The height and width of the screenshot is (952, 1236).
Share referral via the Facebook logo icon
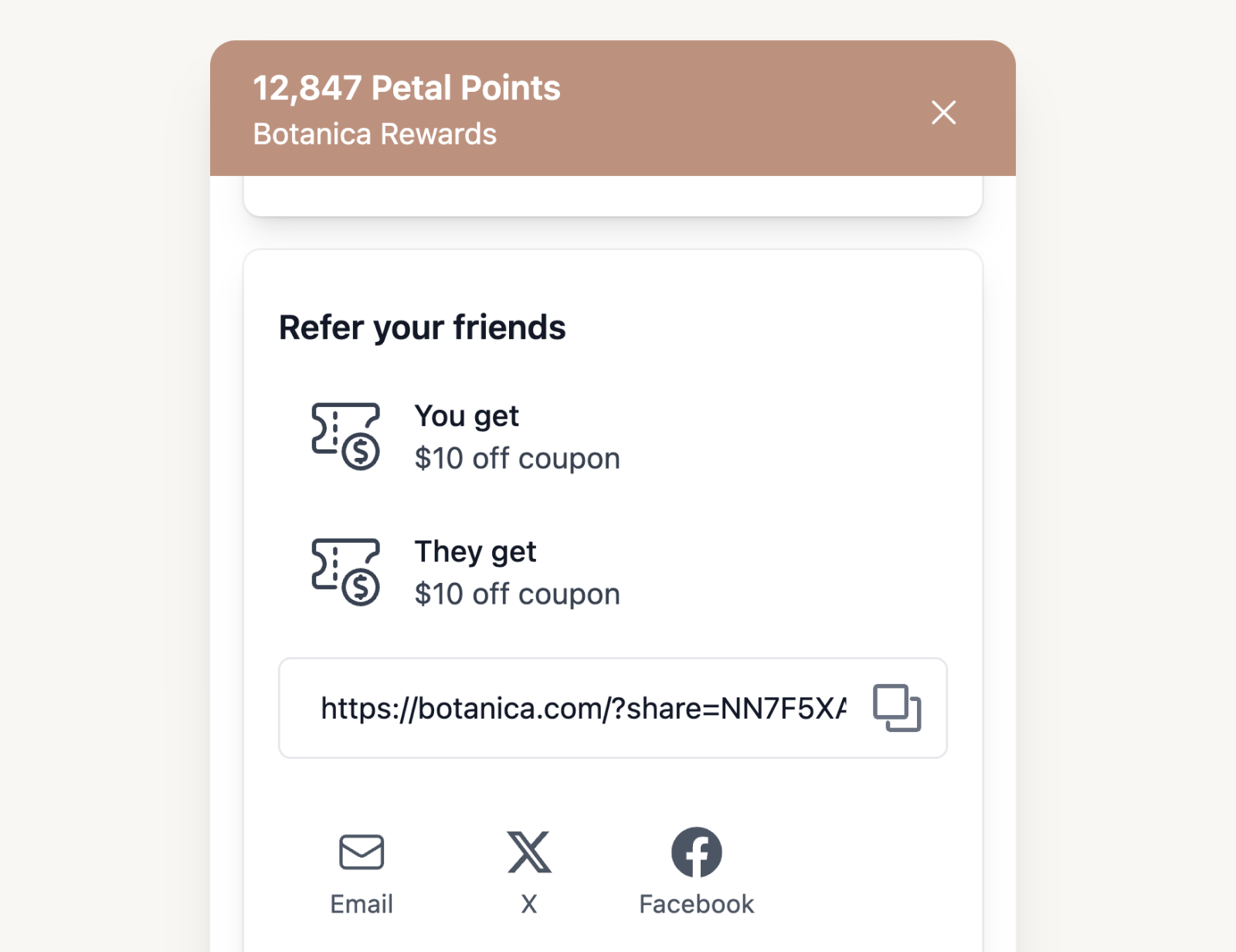pyautogui.click(x=696, y=852)
